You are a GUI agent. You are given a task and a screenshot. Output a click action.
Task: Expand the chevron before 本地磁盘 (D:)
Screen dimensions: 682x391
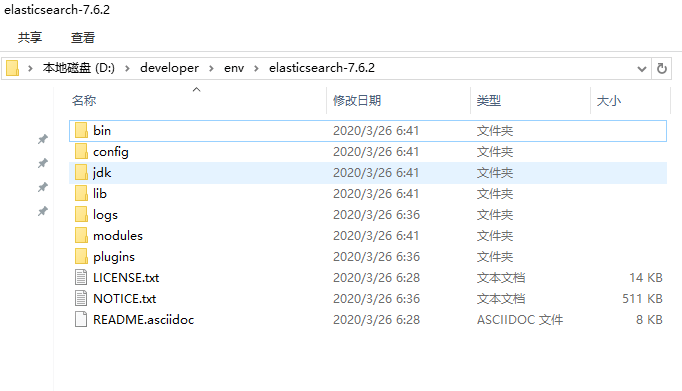tap(30, 68)
